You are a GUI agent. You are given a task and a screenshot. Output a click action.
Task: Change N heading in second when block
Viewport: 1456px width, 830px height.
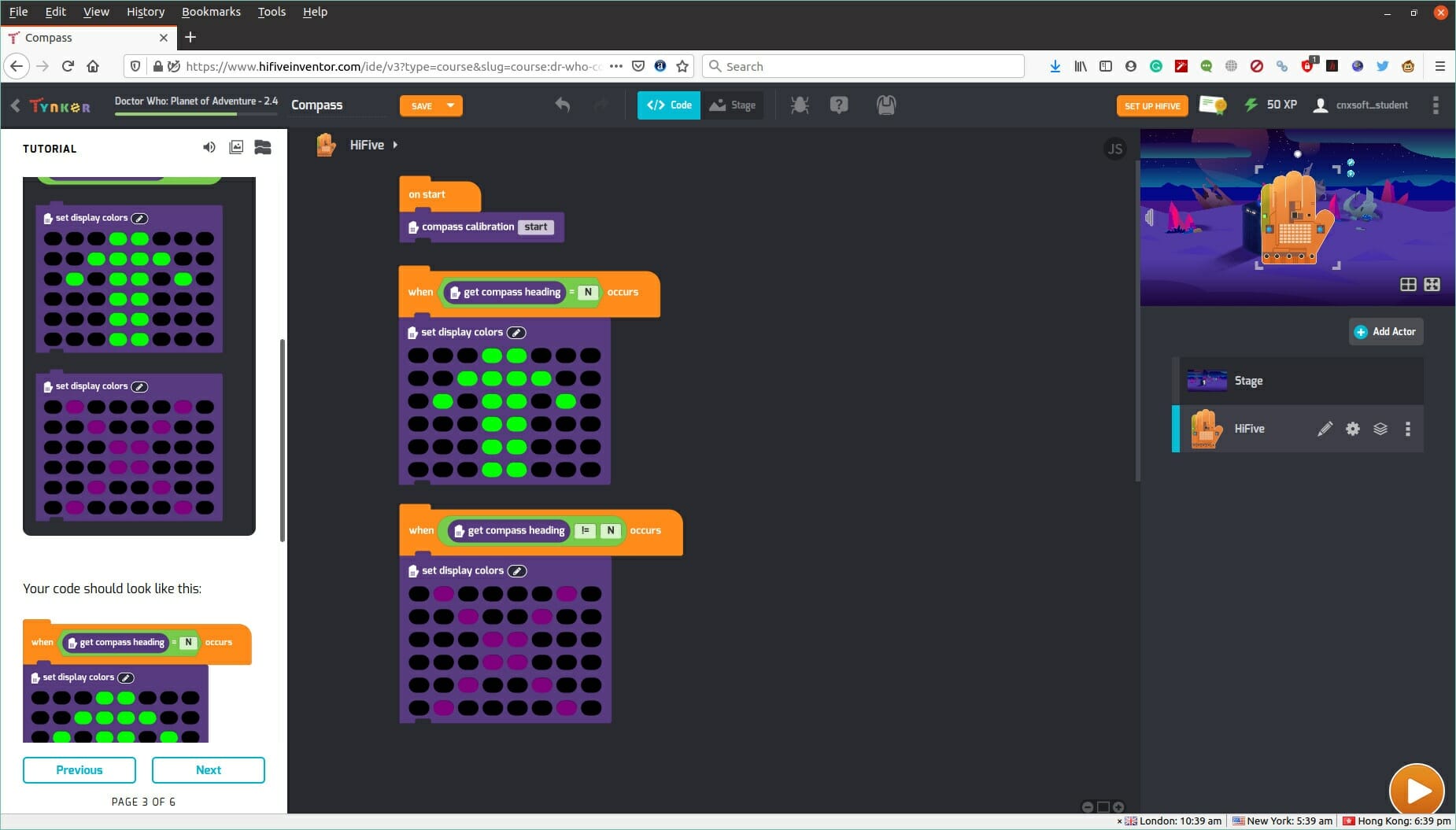point(611,530)
